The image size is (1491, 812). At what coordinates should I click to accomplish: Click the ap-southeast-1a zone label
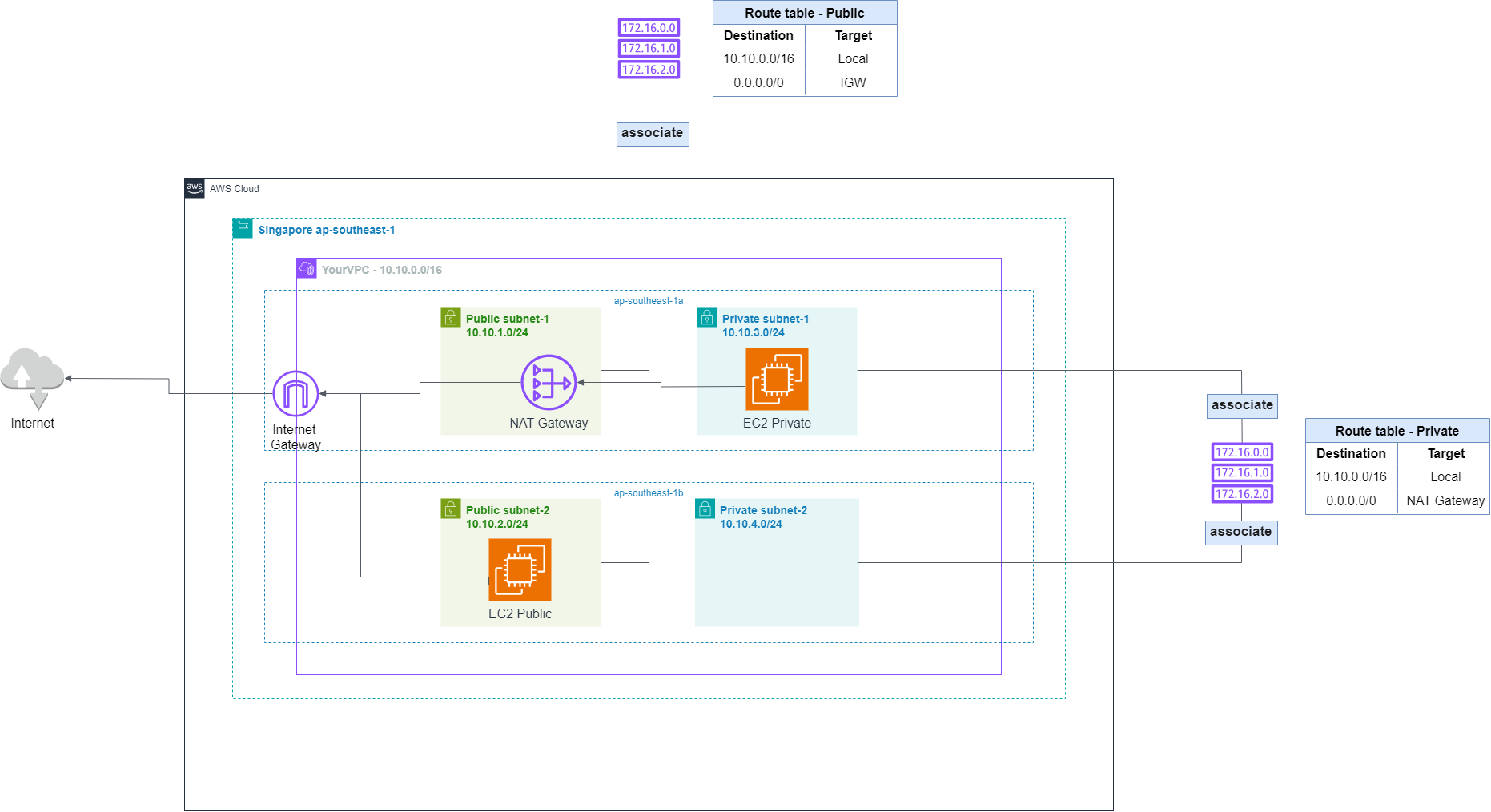(649, 301)
